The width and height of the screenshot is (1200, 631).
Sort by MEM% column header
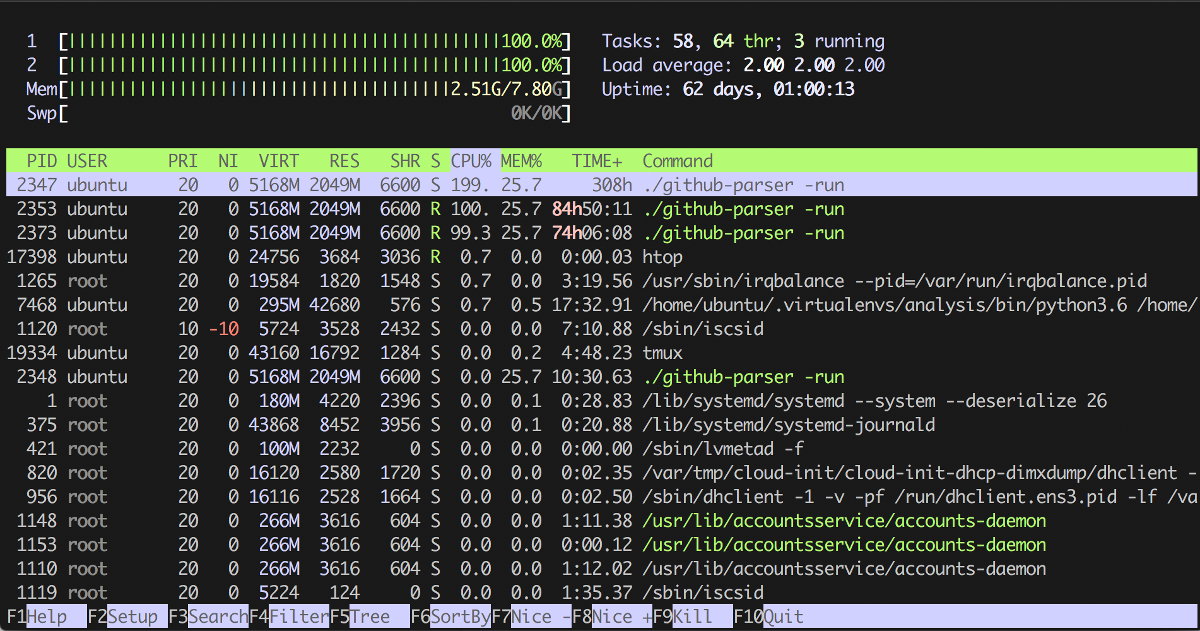point(520,161)
